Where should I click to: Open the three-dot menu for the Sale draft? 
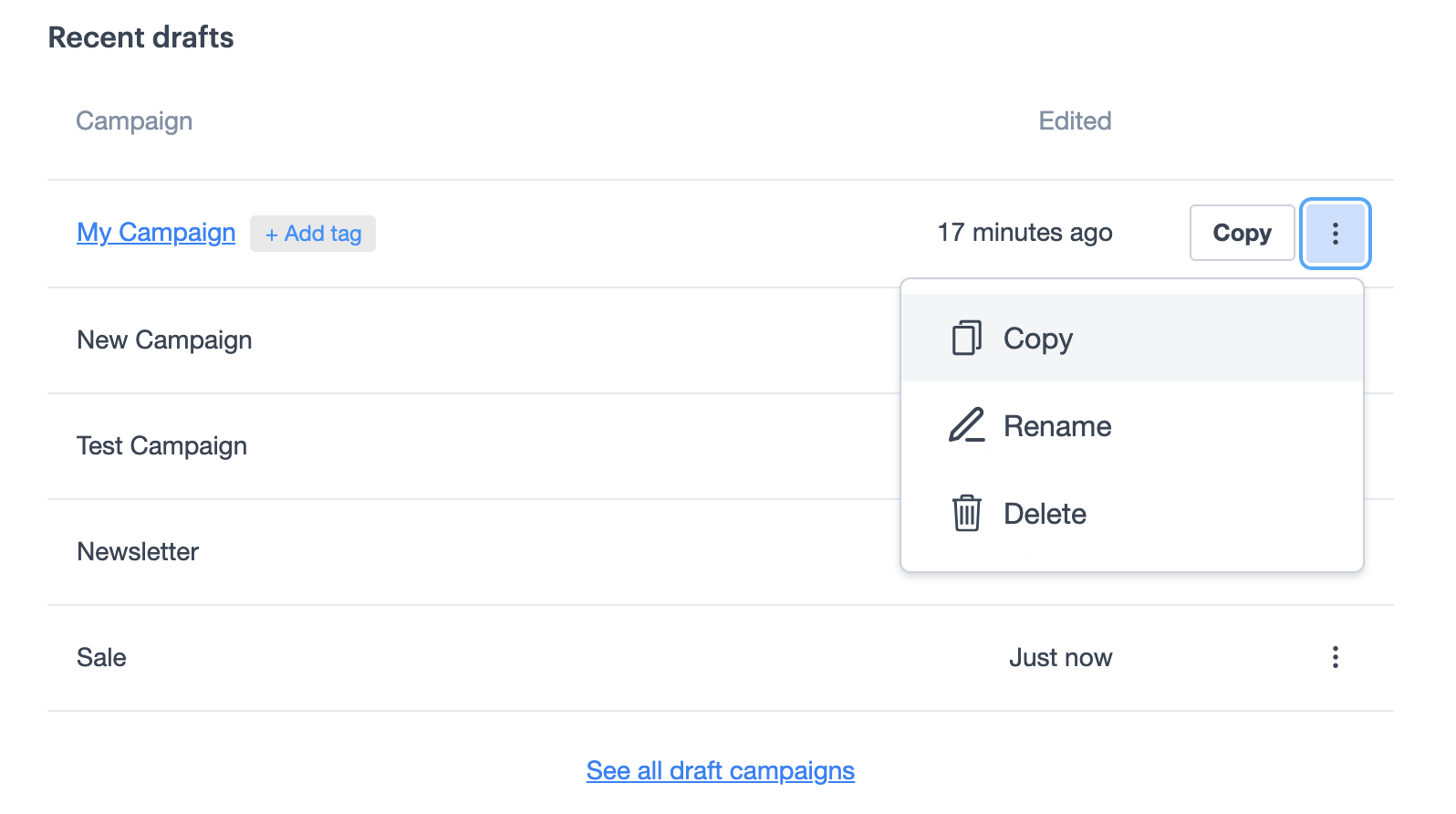(1335, 657)
